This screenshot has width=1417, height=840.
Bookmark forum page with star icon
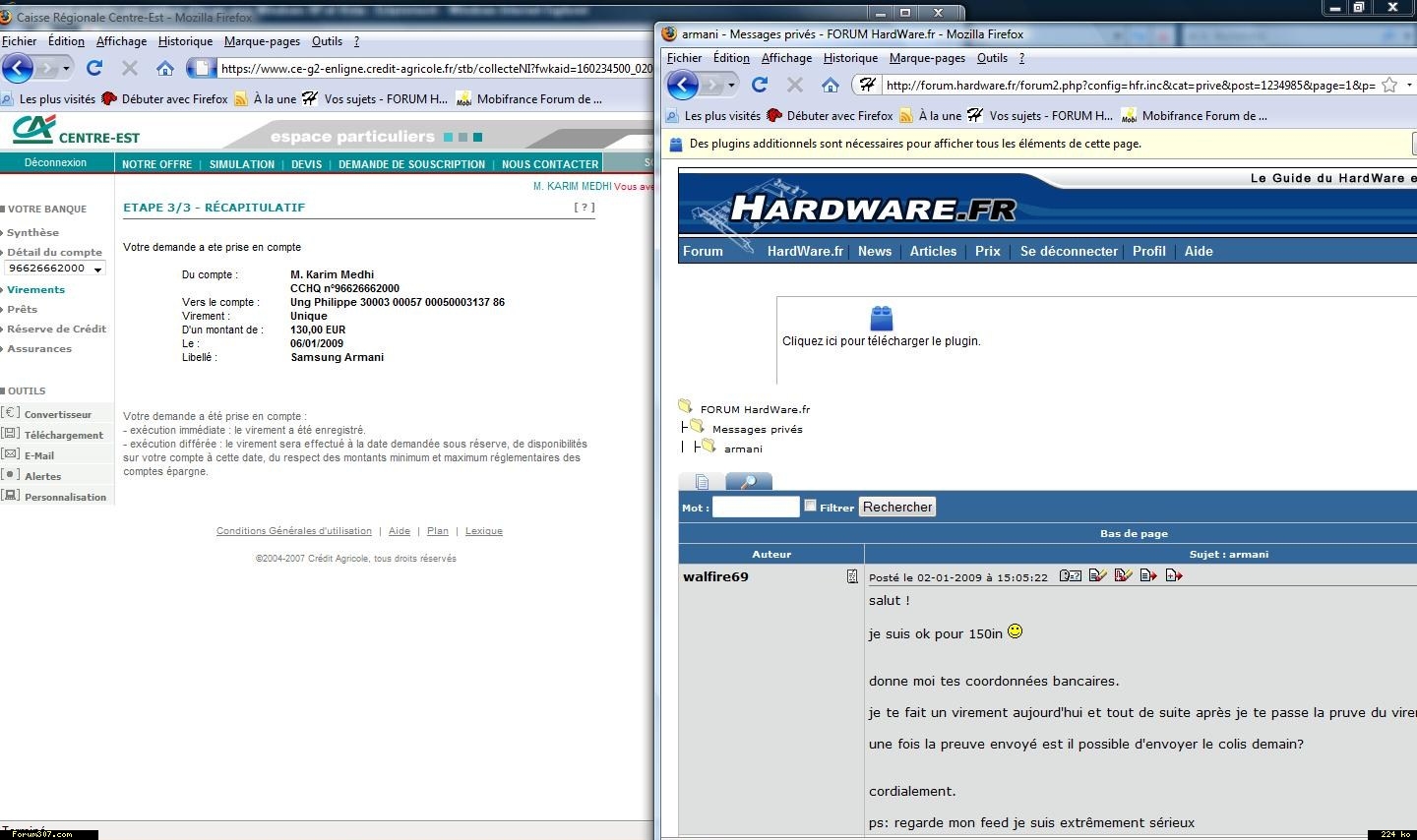(x=1389, y=85)
